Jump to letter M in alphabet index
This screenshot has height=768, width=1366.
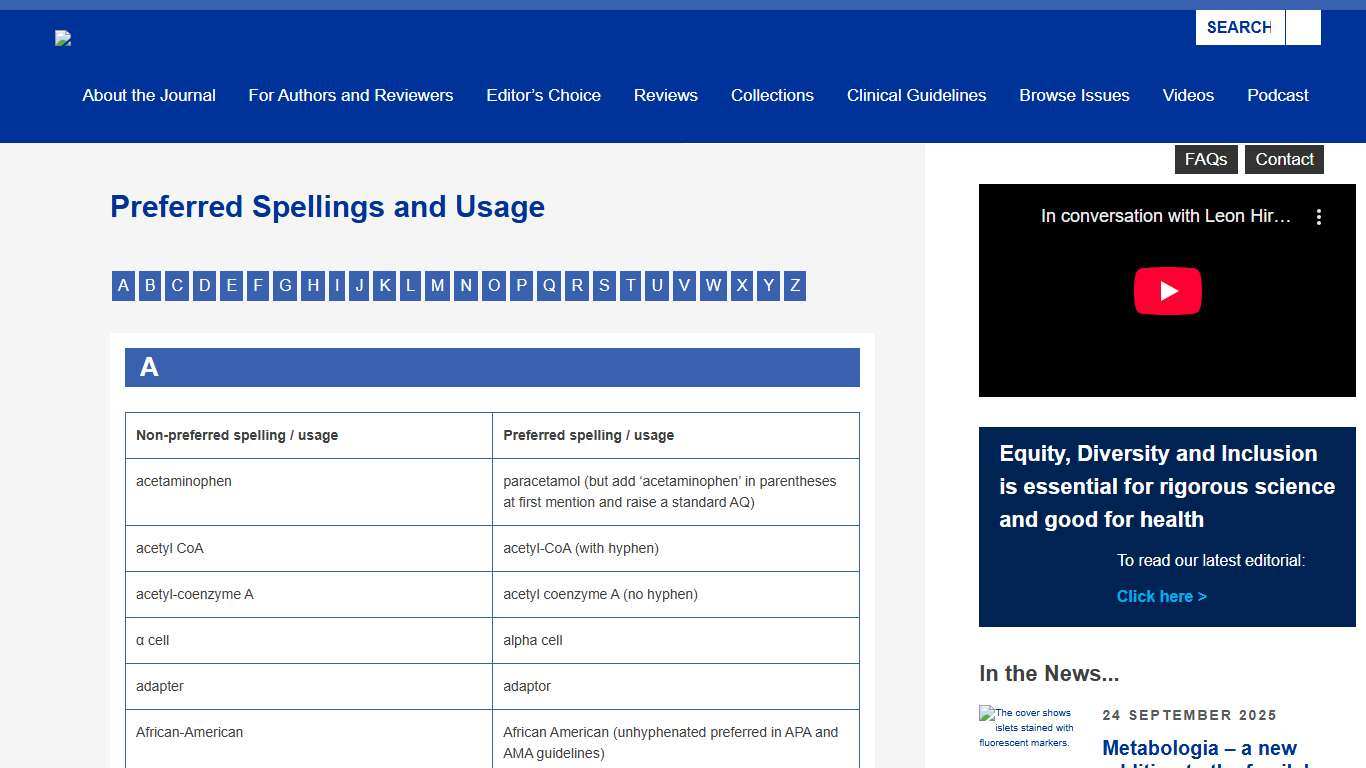click(437, 286)
